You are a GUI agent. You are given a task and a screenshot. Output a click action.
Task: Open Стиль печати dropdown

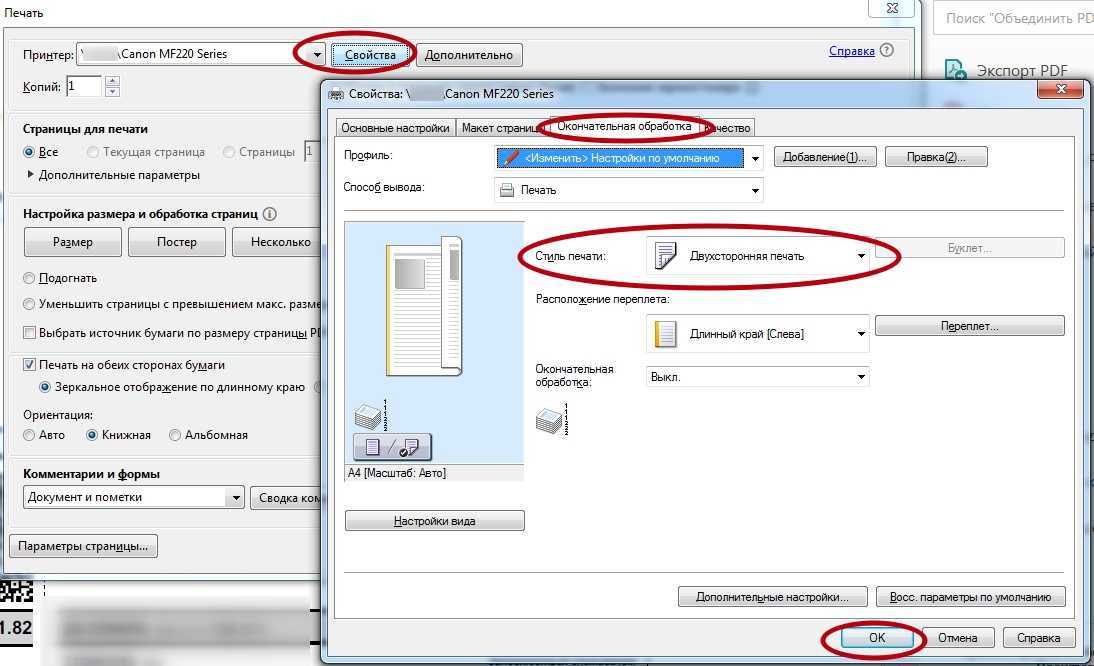758,257
